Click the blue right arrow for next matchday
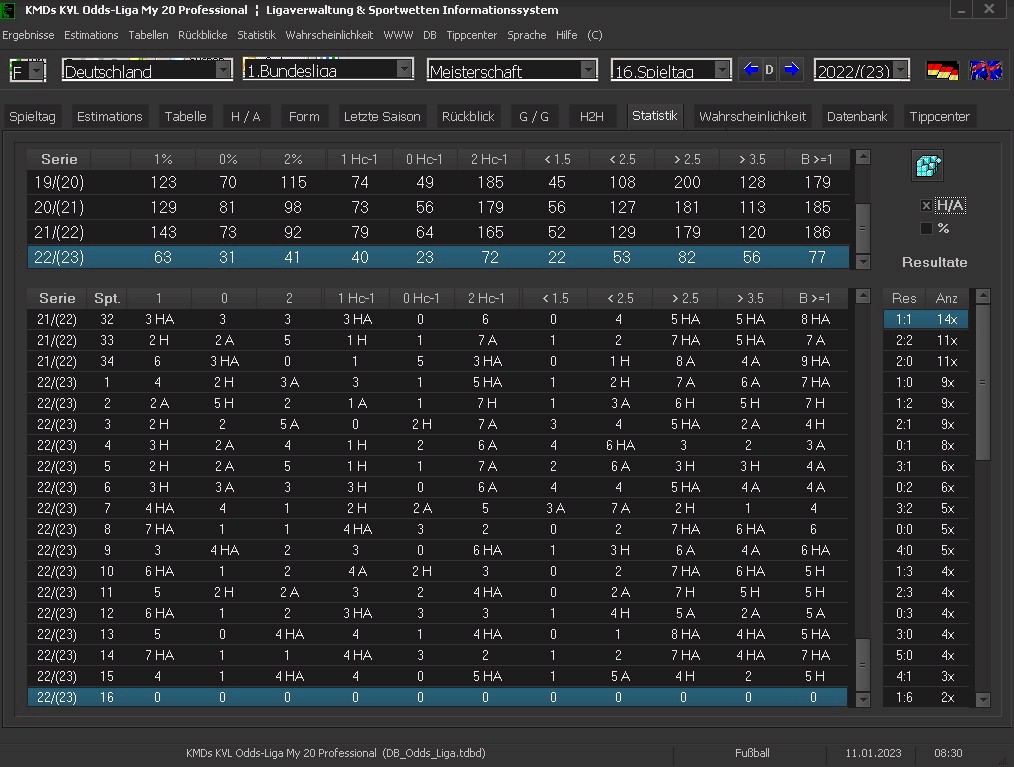1014x767 pixels. (791, 69)
